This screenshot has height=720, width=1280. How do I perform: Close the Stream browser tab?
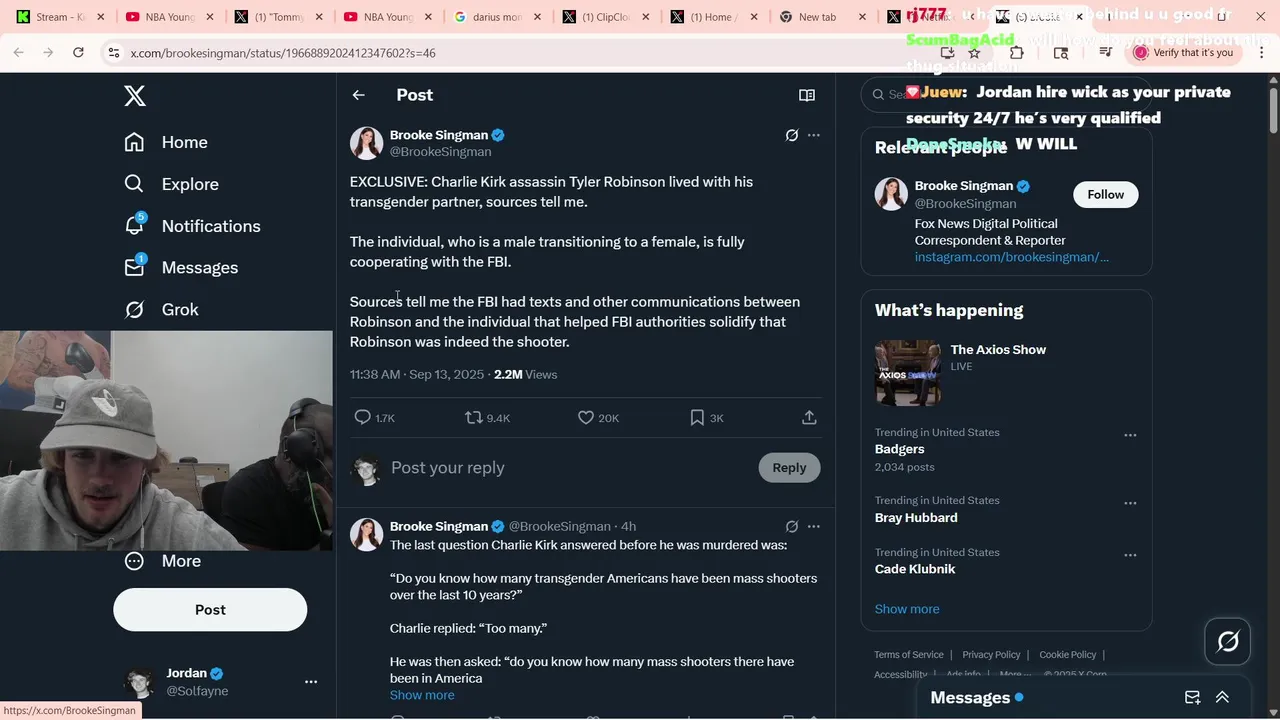(100, 17)
